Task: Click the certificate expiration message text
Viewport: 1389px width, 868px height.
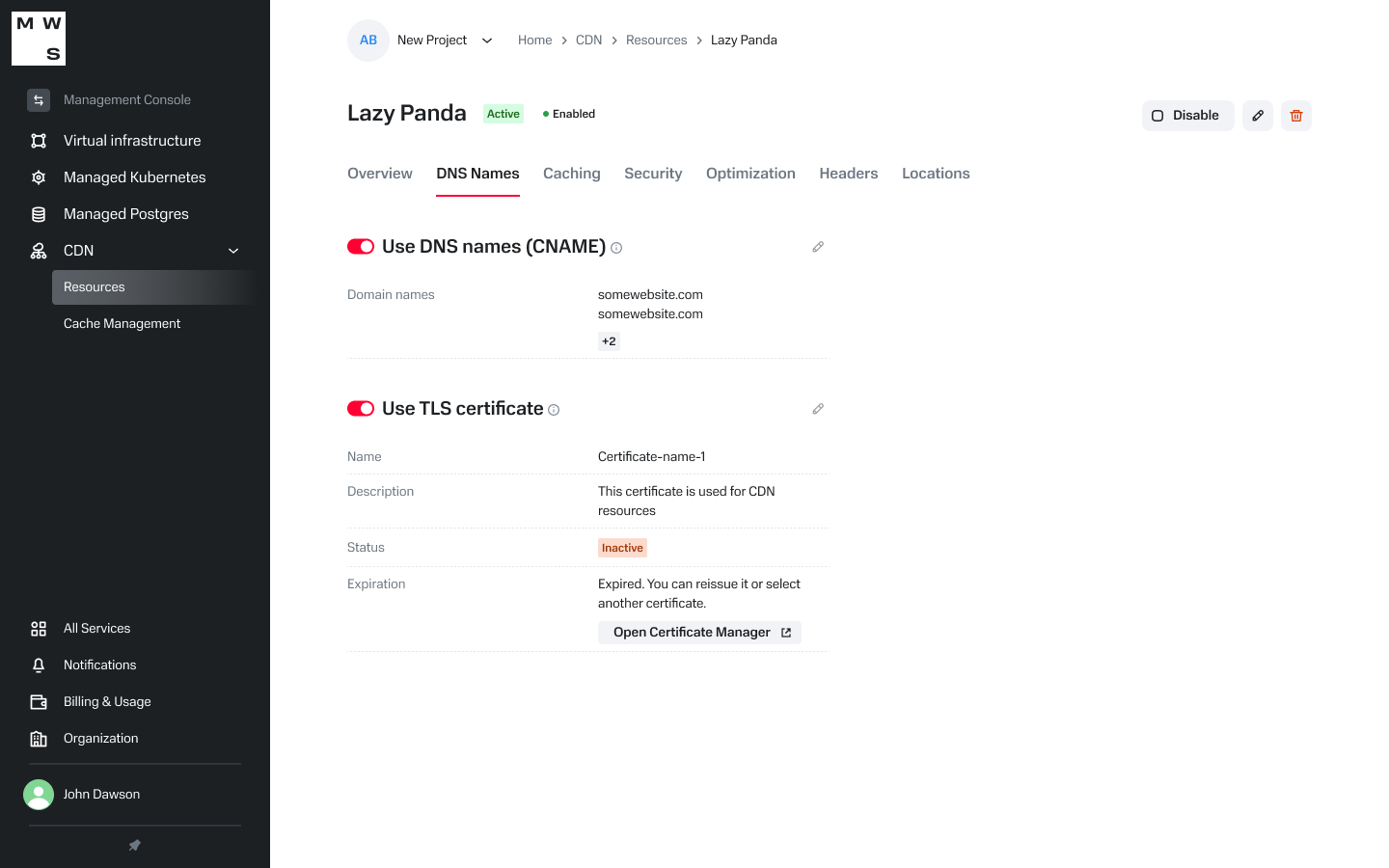Action: (x=699, y=594)
